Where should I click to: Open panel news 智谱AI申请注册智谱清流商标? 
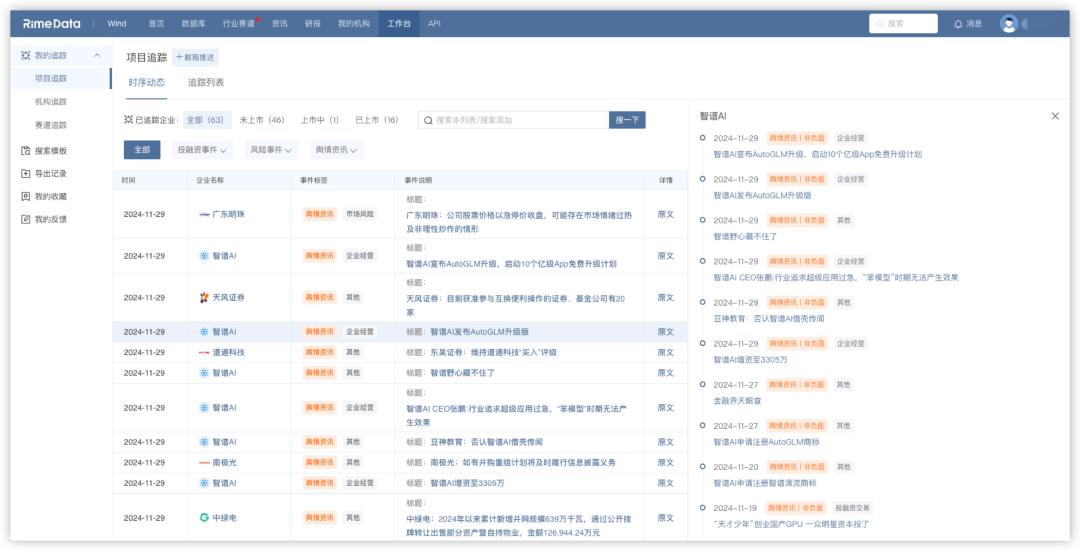coord(765,483)
